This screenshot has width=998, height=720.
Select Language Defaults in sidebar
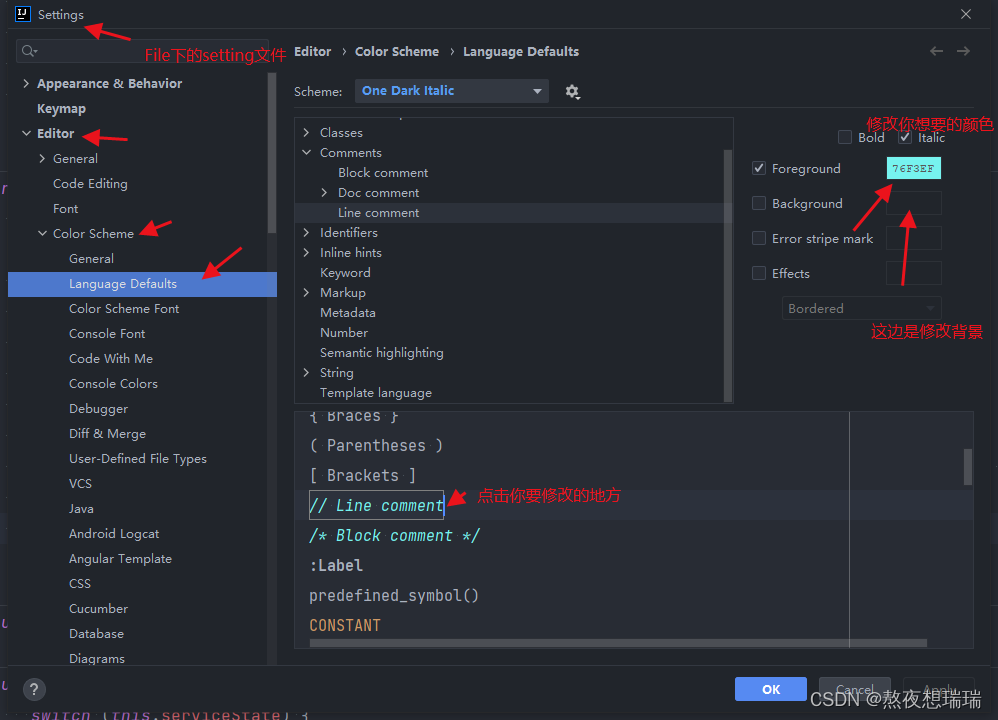(x=143, y=284)
